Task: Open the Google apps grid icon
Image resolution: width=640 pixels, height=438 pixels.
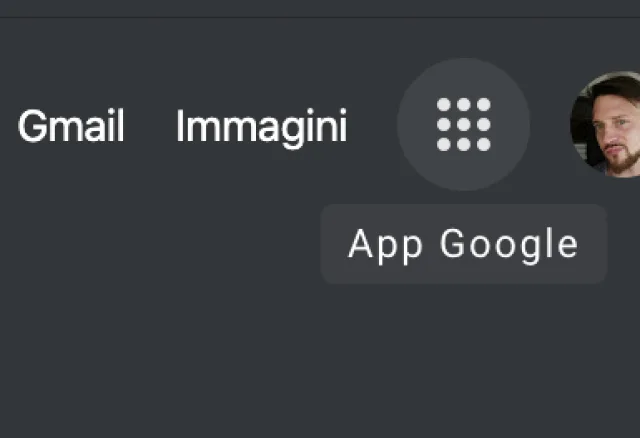Action: (463, 125)
